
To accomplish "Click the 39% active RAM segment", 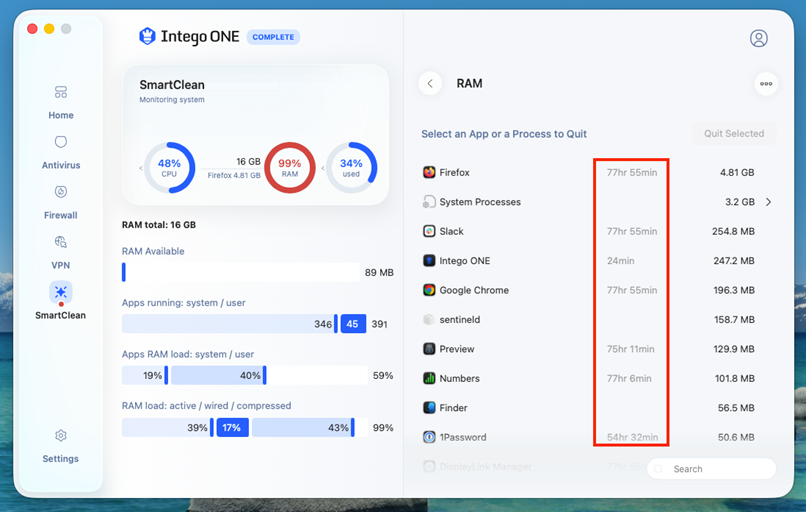I will 167,427.
